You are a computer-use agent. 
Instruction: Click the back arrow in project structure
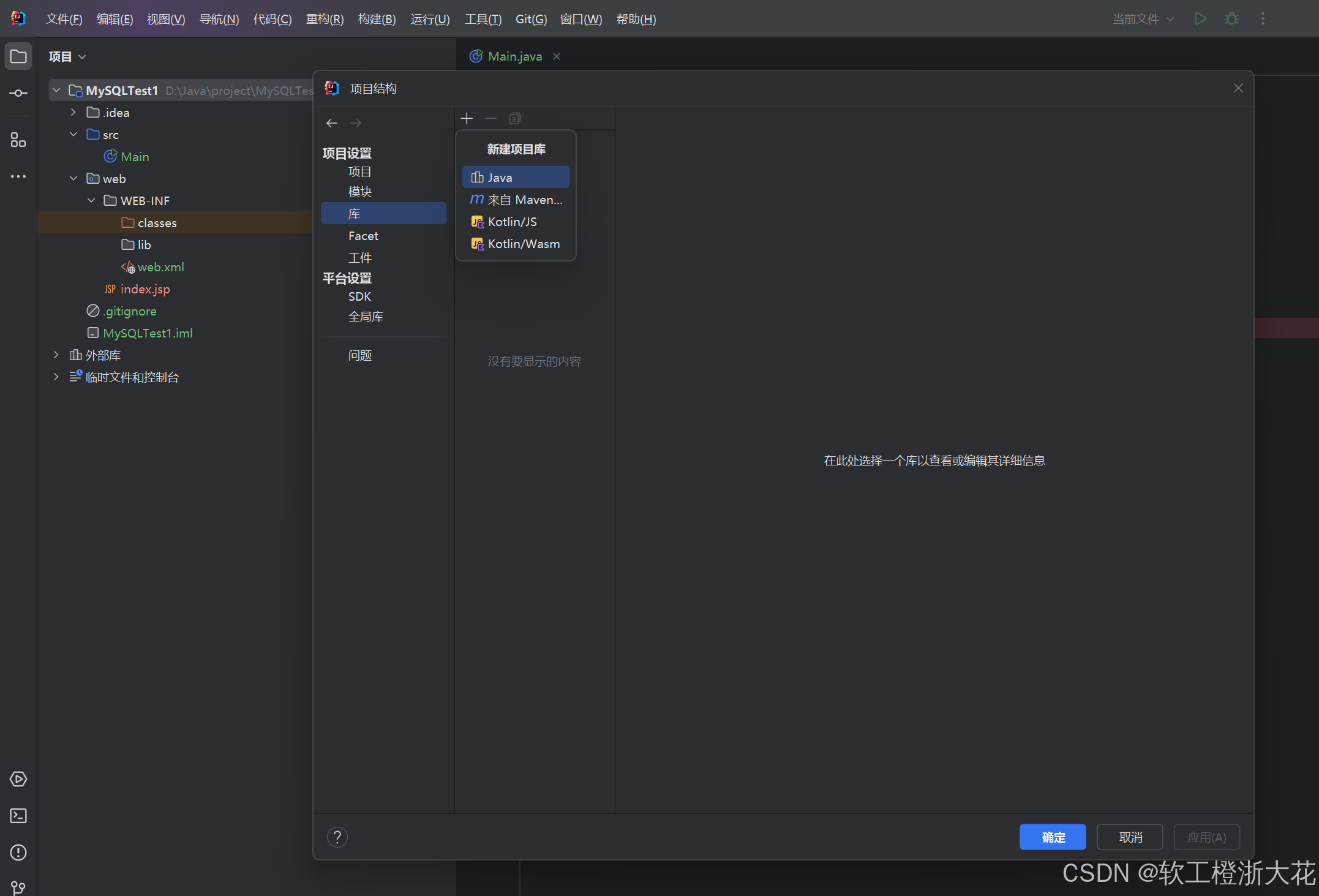332,123
